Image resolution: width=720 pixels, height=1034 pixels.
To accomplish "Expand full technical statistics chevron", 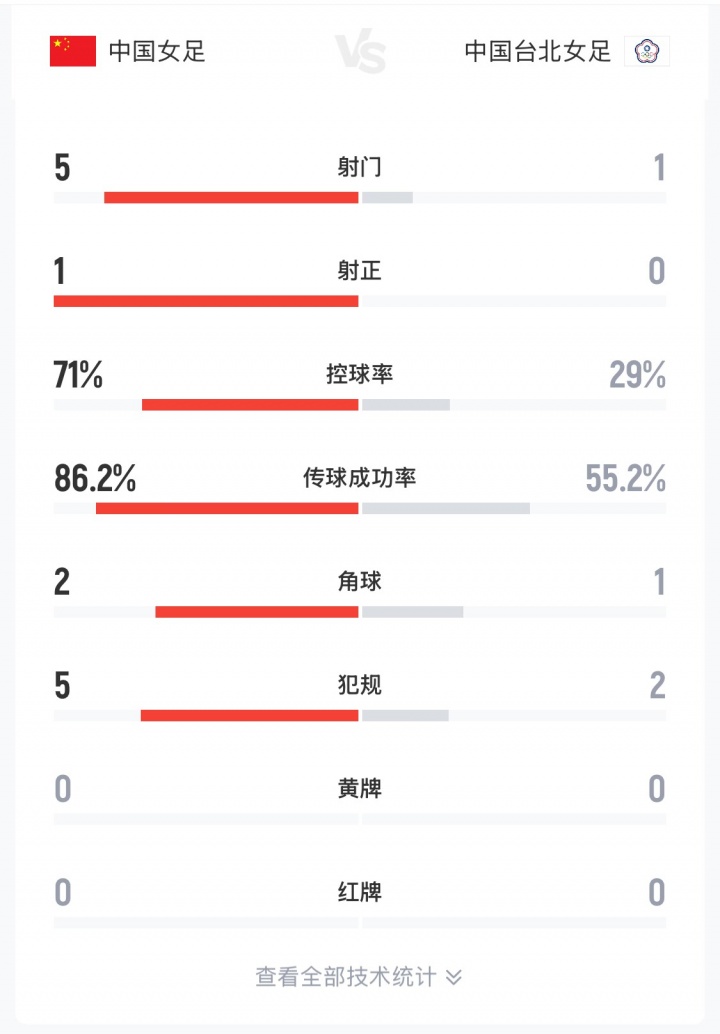I will [454, 977].
